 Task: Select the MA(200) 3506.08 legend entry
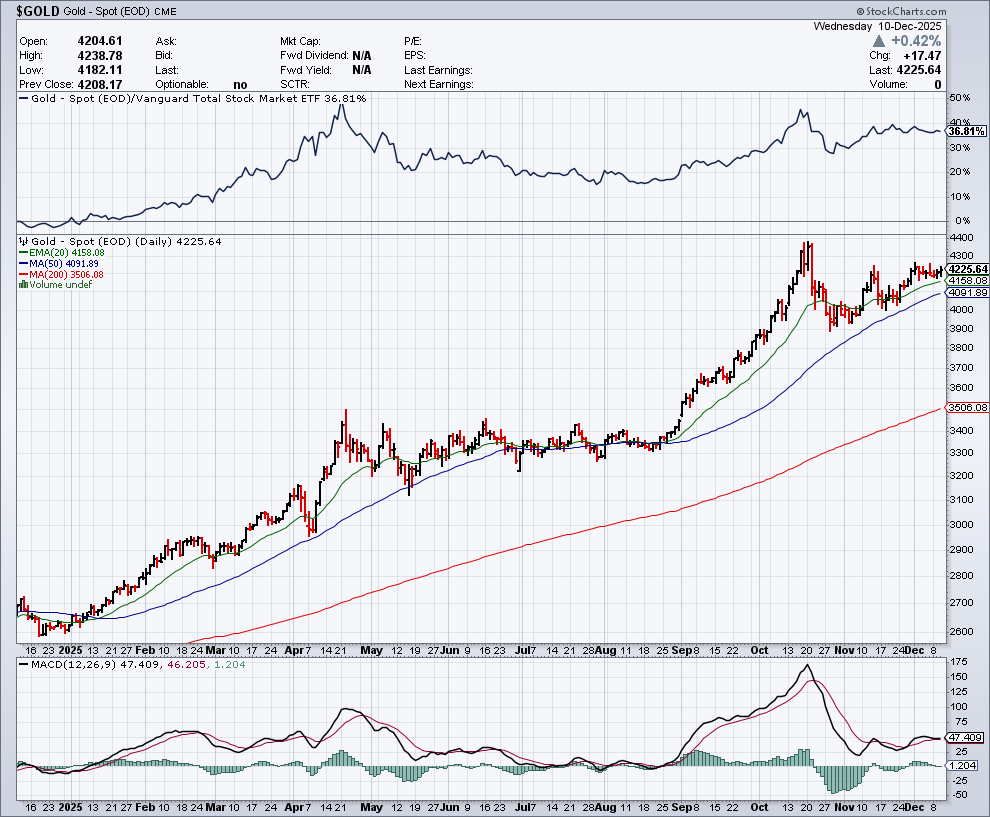pyautogui.click(x=69, y=274)
